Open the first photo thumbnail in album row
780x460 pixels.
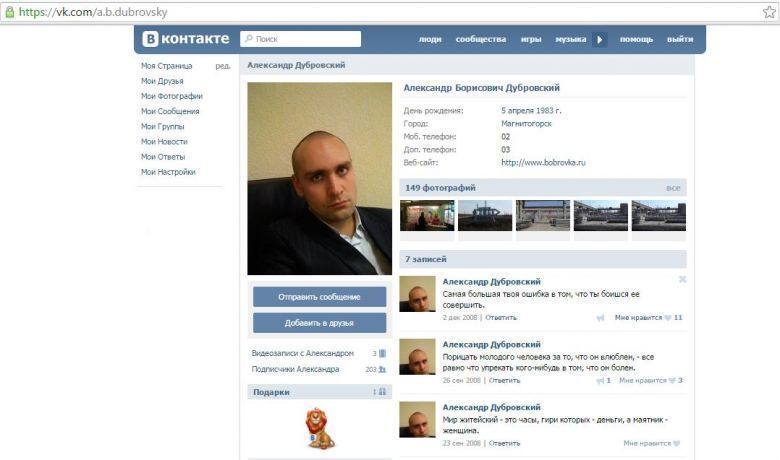(427, 216)
